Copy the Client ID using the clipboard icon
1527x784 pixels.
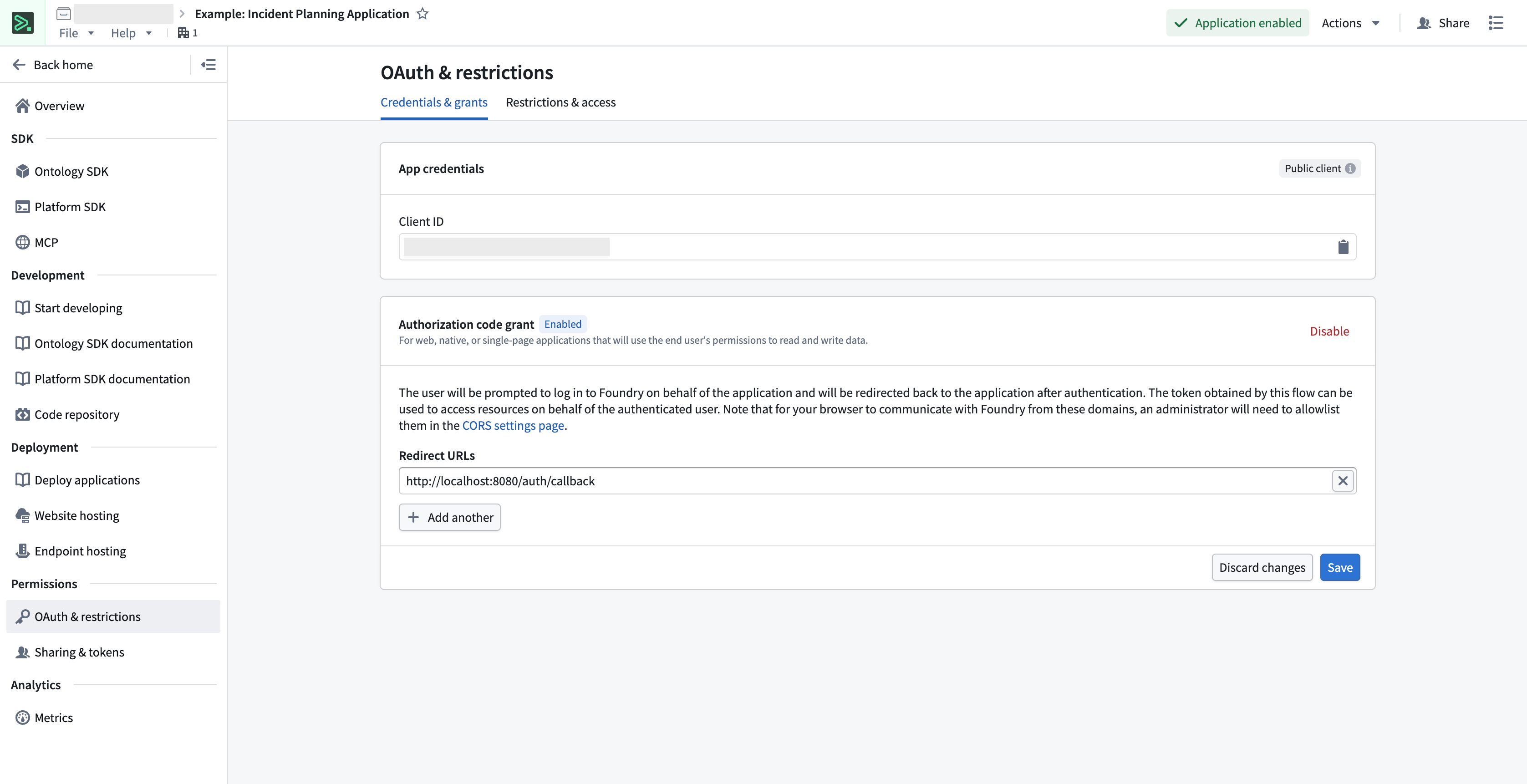coord(1343,246)
